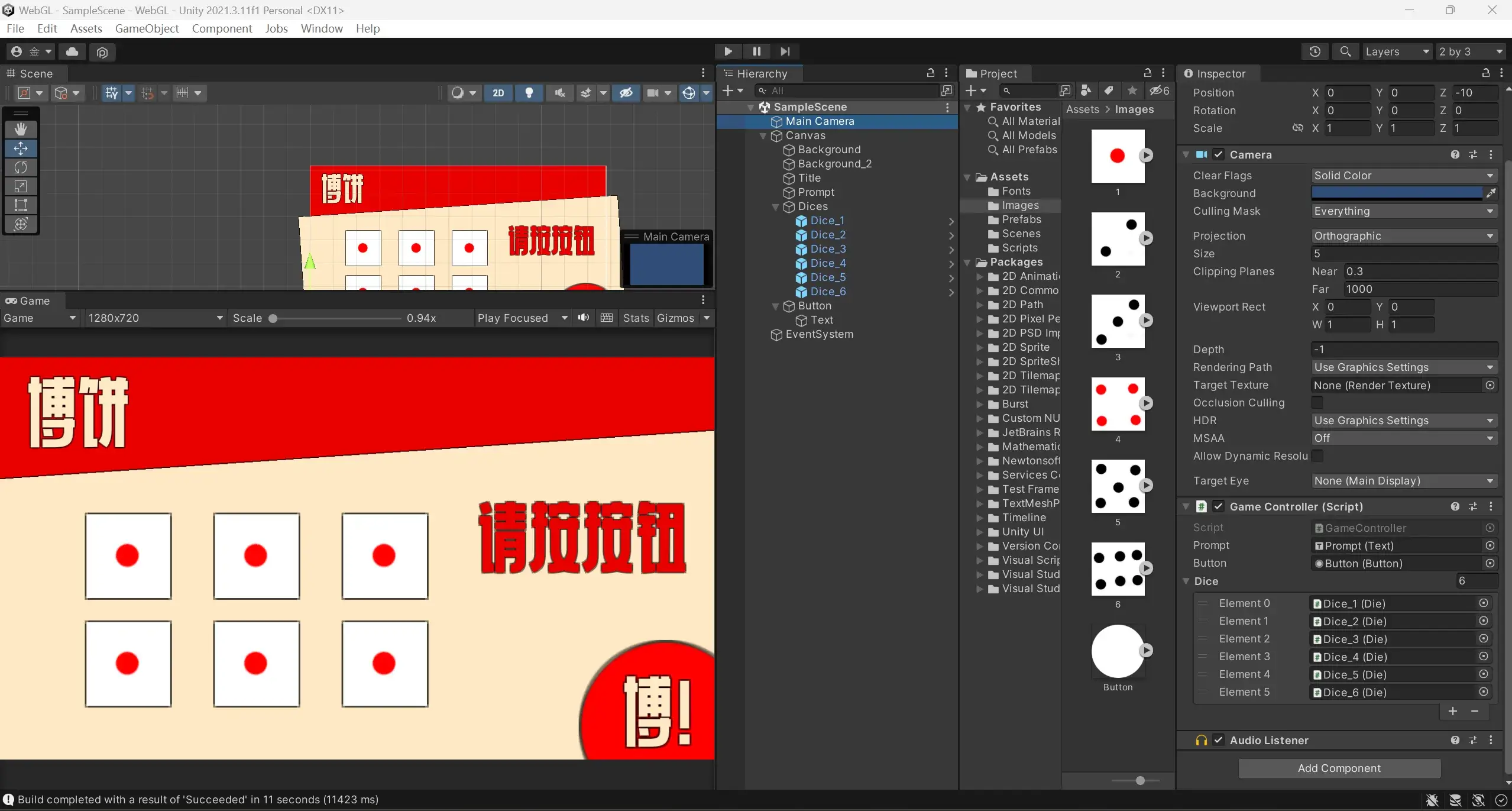This screenshot has height=811, width=1512.
Task: Toggle Scene lighting bulb icon
Action: (x=529, y=93)
